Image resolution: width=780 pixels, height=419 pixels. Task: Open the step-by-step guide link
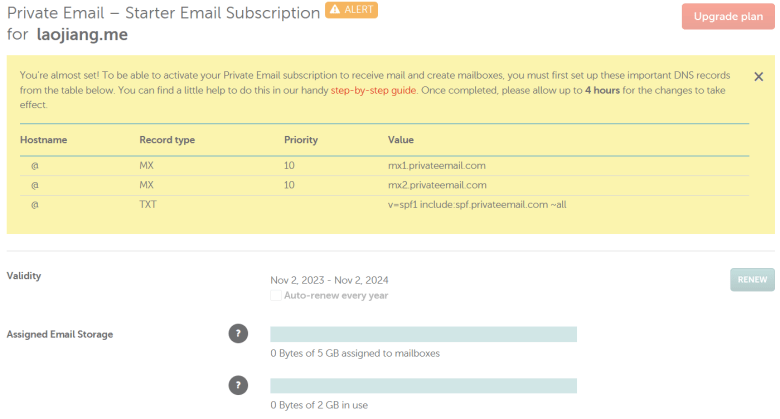[373, 91]
